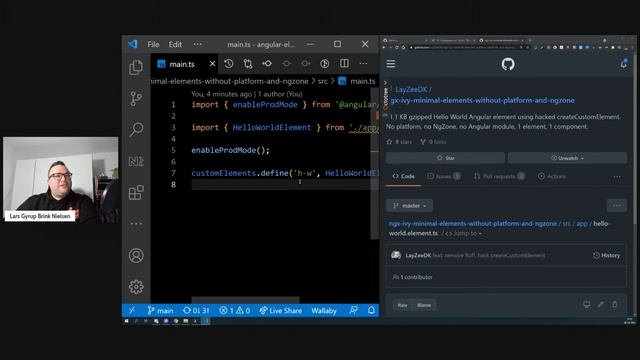Click the GitHub Octocat logo
This screenshot has height=360, width=640.
pos(508,64)
